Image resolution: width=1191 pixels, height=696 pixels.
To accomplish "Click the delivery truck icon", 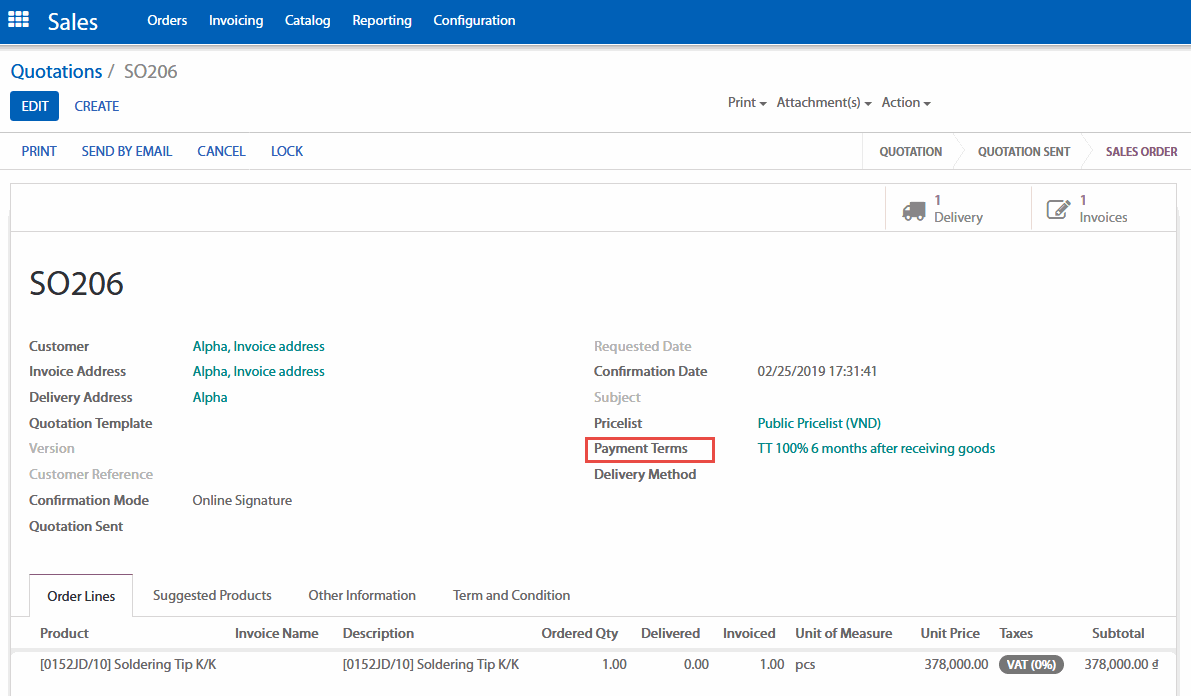I will 913,210.
